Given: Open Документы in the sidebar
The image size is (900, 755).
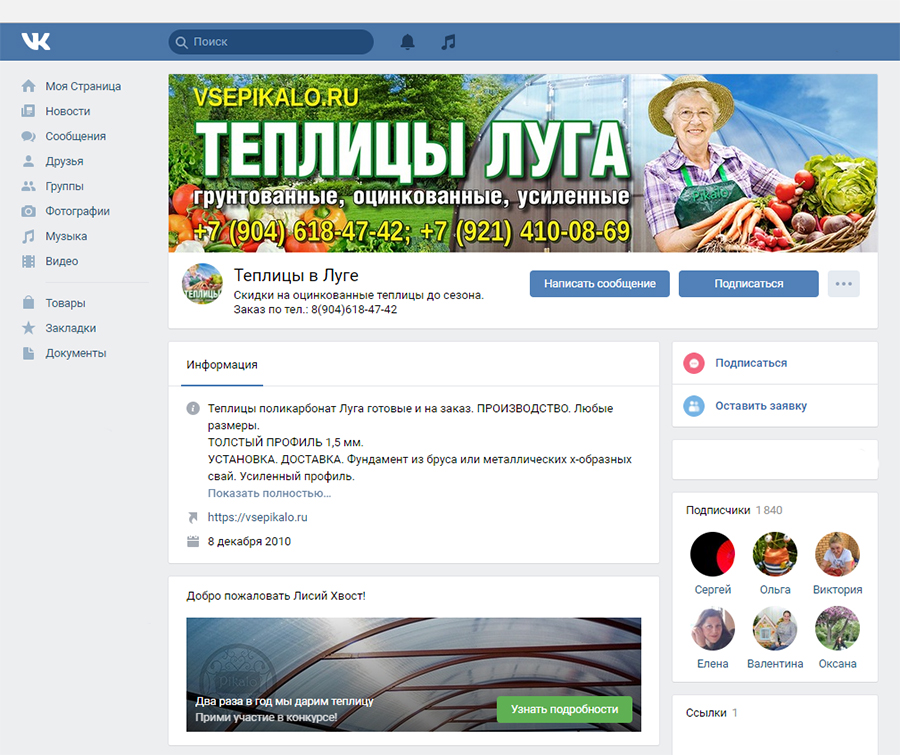Looking at the screenshot, I should (76, 353).
